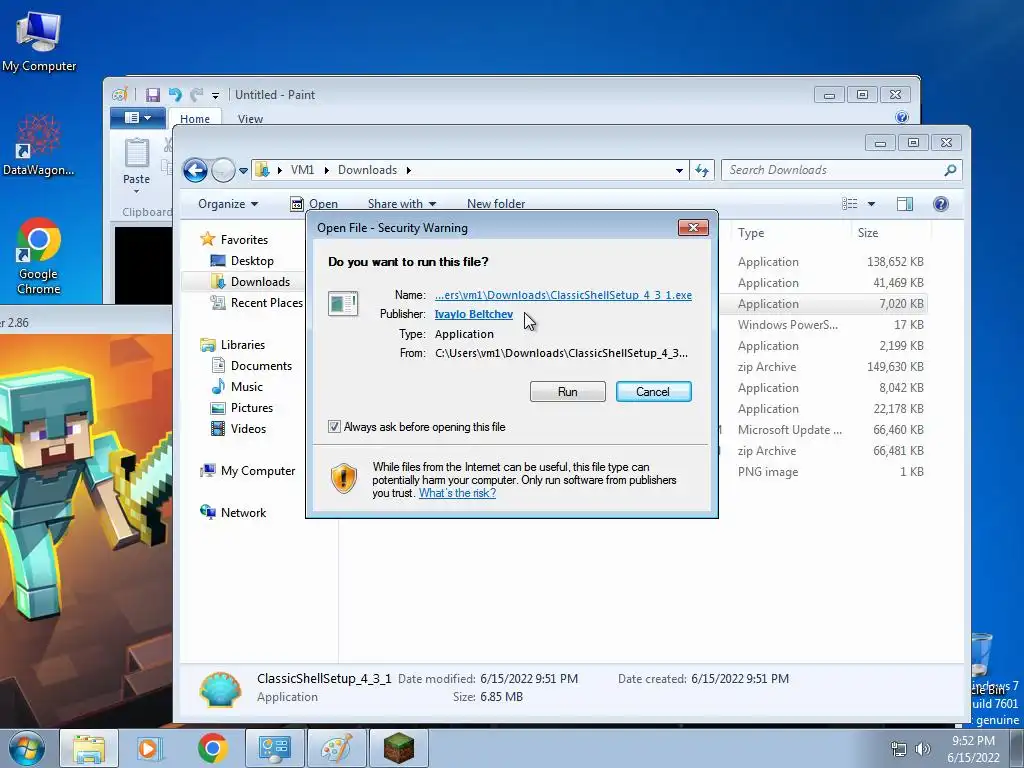This screenshot has width=1024, height=768.
Task: Select the Microsoft Update file row
Action: [823, 430]
